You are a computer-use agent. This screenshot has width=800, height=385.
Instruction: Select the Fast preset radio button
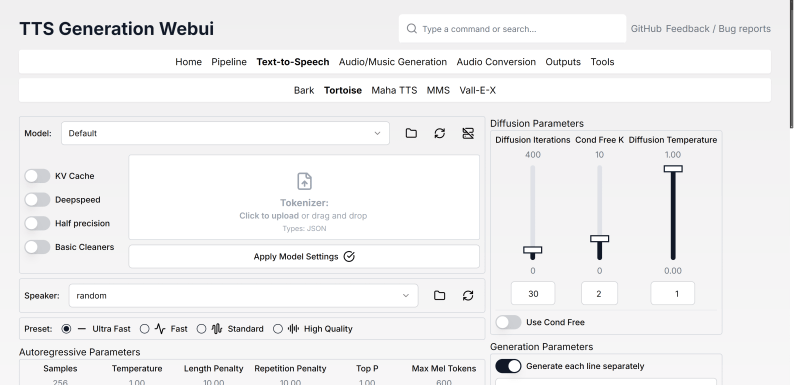(x=144, y=329)
